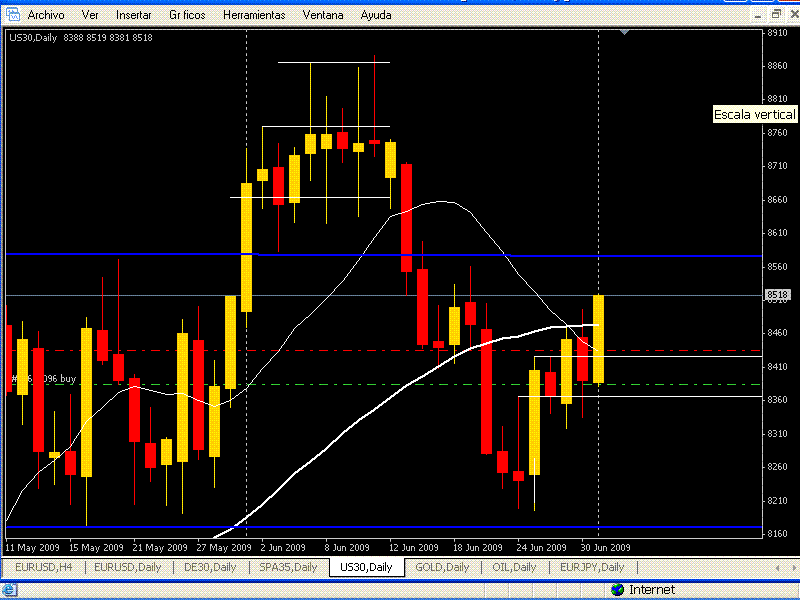Click the 8 Jun 2009 date label
This screenshot has width=800, height=600.
coord(347,547)
